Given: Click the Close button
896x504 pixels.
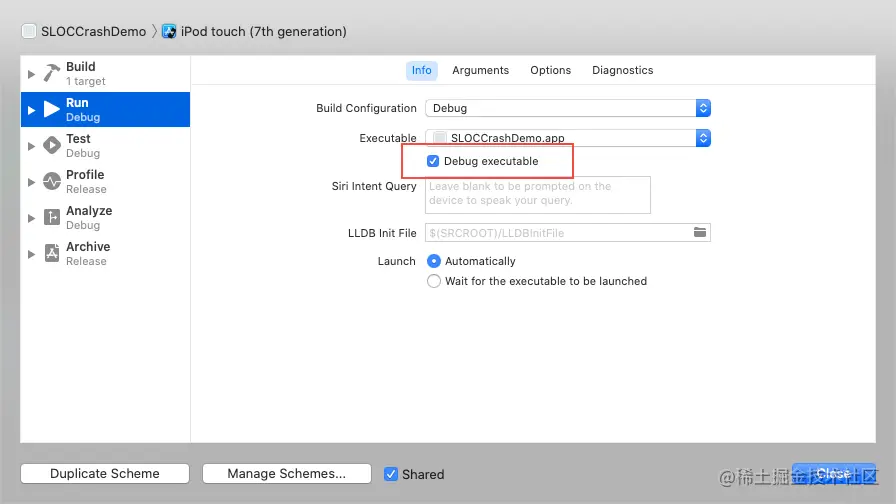Looking at the screenshot, I should [834, 473].
